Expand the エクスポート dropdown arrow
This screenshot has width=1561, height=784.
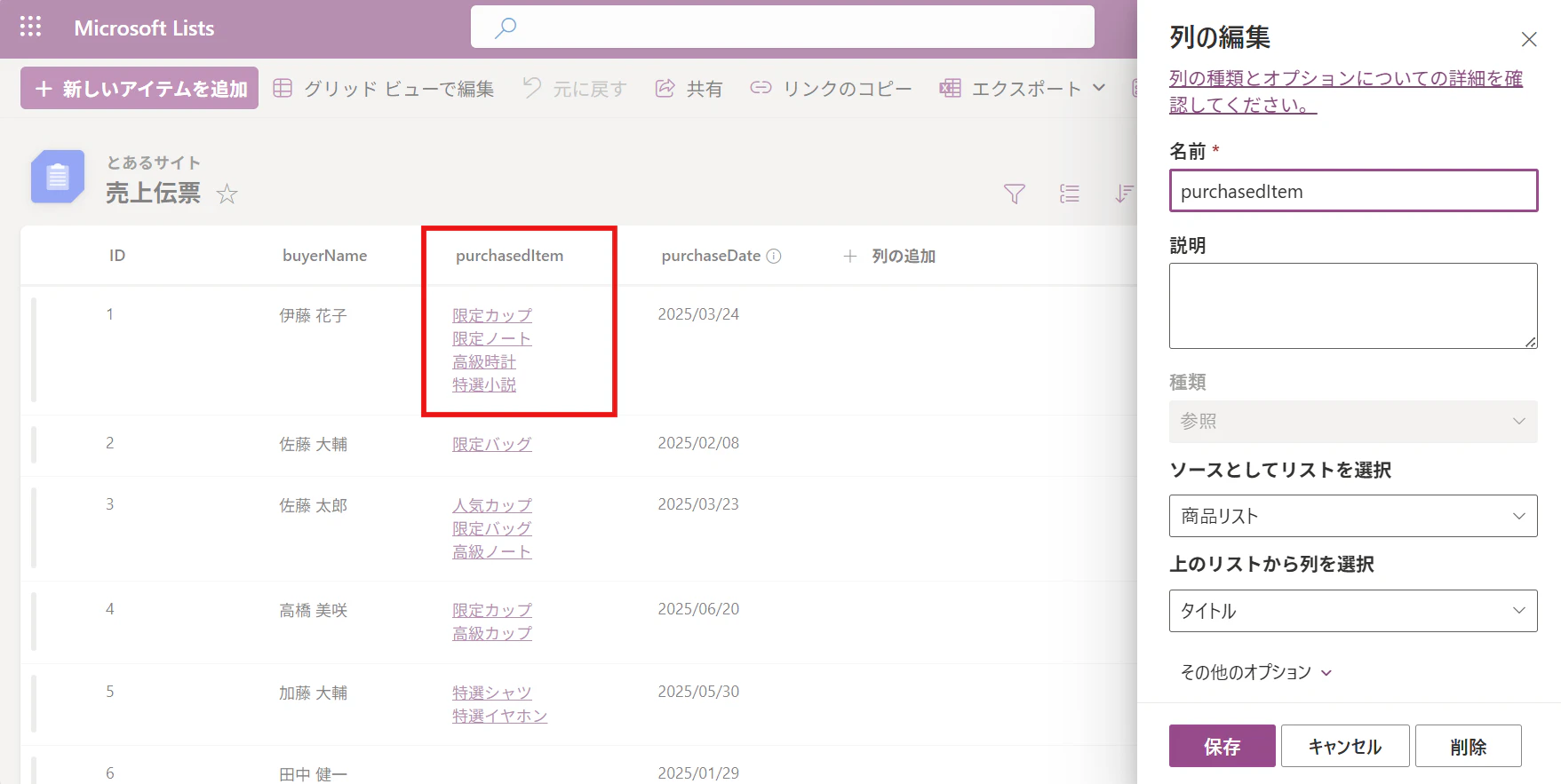click(x=1099, y=88)
